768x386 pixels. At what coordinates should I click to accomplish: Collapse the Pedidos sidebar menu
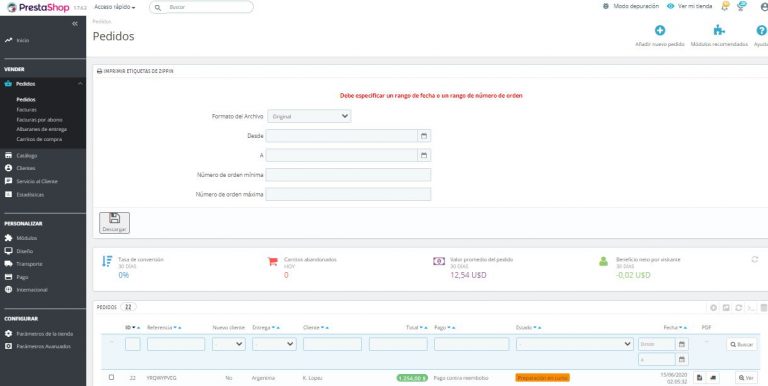pyautogui.click(x=80, y=84)
